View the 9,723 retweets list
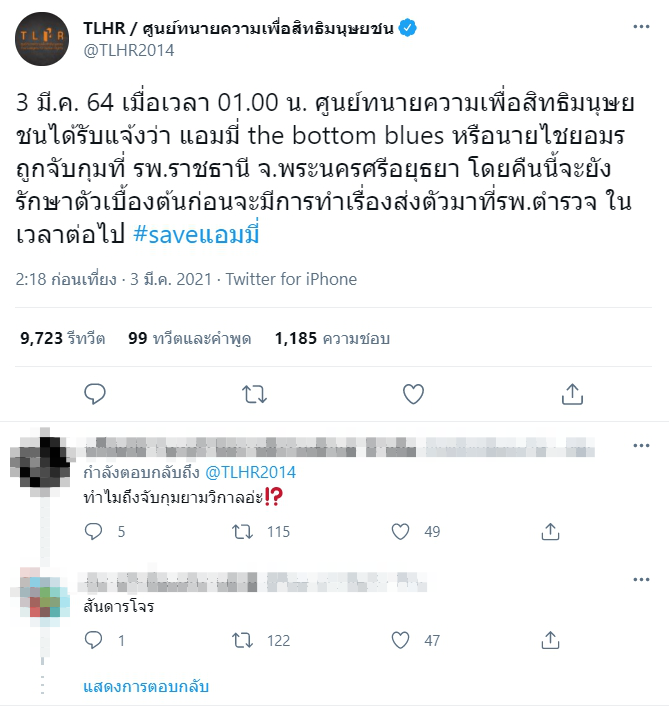 click(63, 338)
